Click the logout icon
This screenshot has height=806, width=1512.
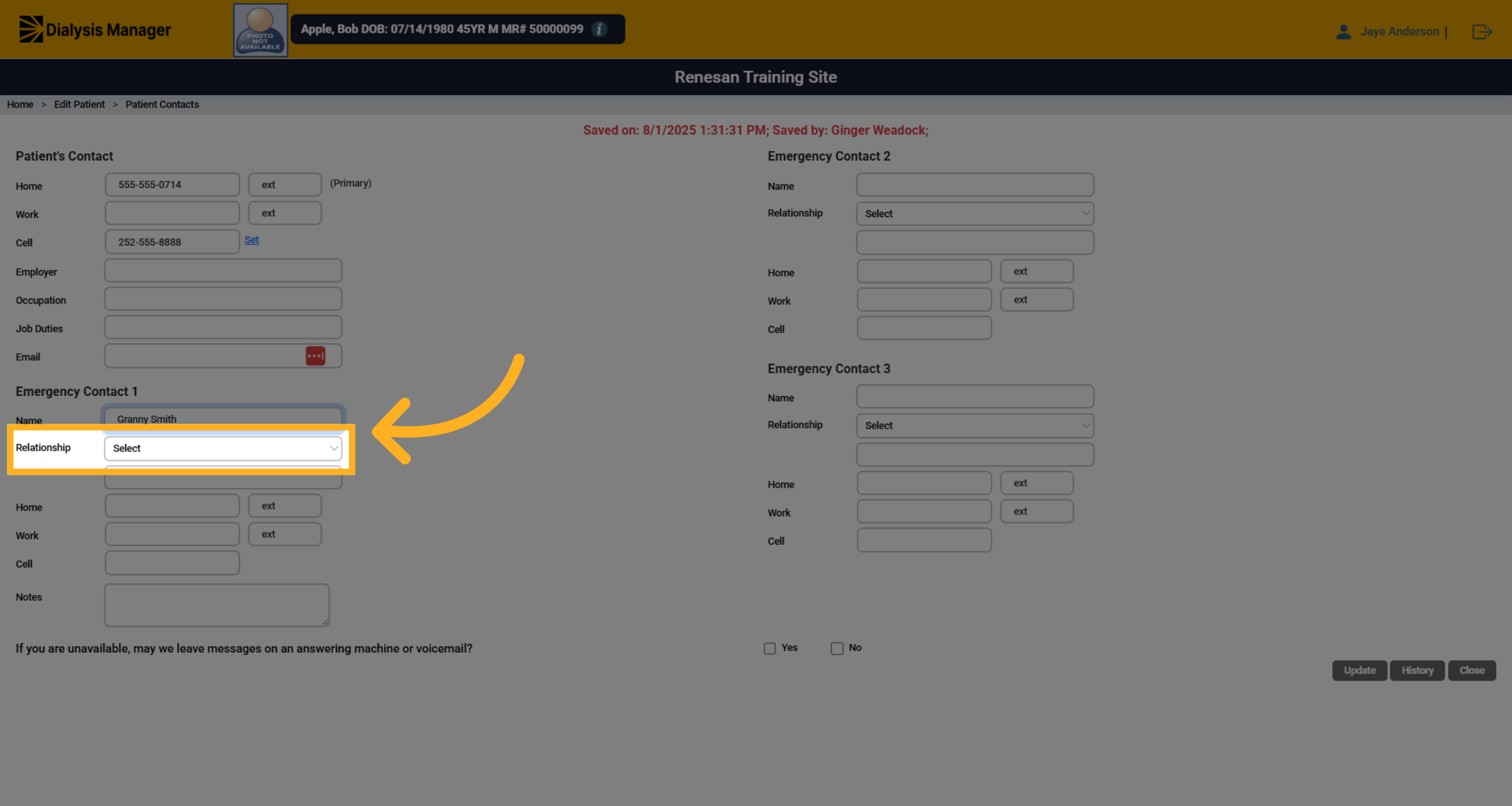(x=1482, y=31)
